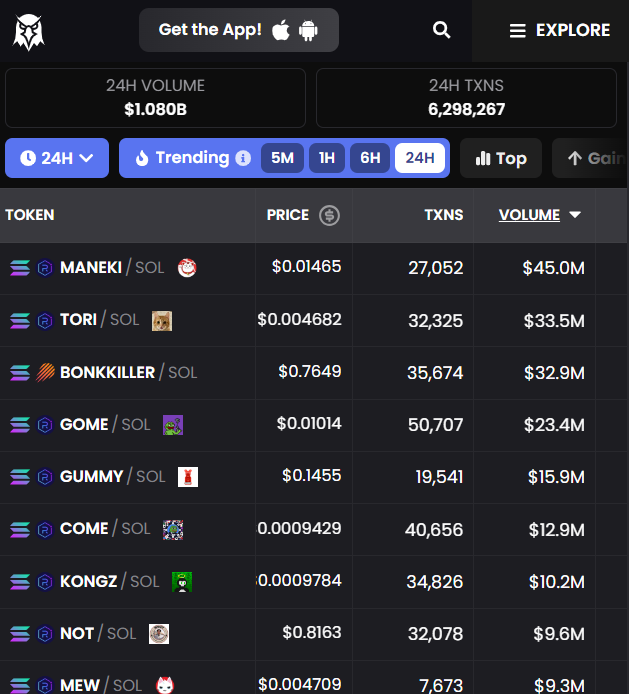
Task: Open the search magnifier icon
Action: click(x=441, y=30)
